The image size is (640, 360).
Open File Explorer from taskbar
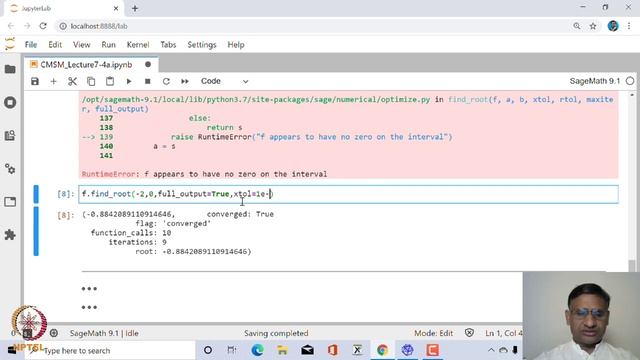point(282,350)
